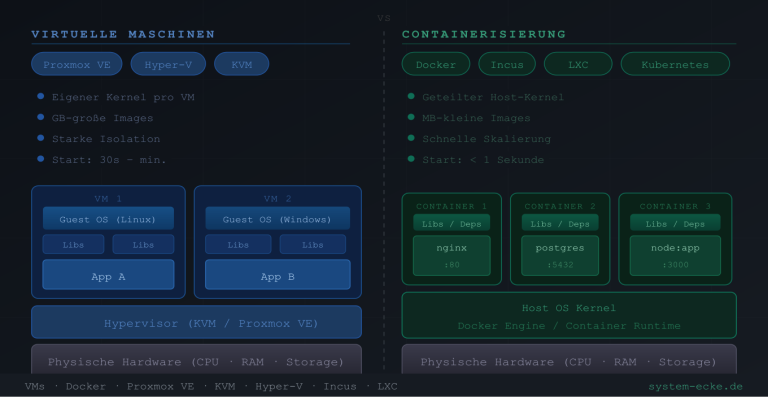Click the 'Start: < 1 Sekunde' bullet text
Screen dimensions: 768x407
point(483,160)
